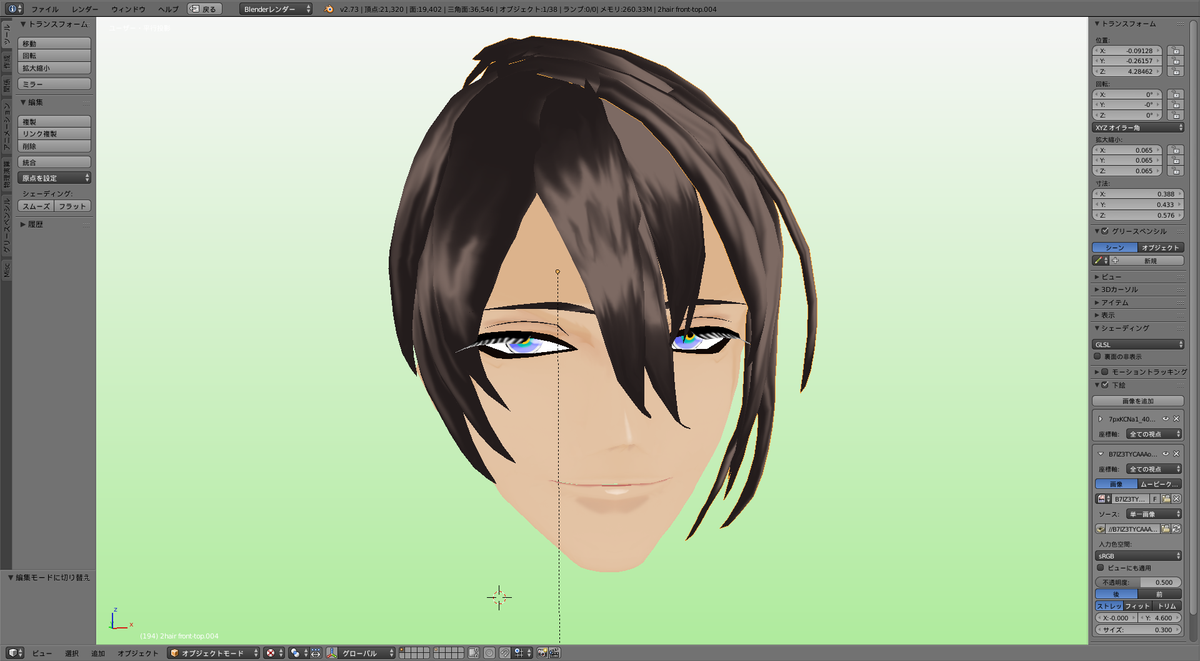This screenshot has height=661, width=1200.
Task: Open 原点を設定 dropdown
Action: pos(54,178)
